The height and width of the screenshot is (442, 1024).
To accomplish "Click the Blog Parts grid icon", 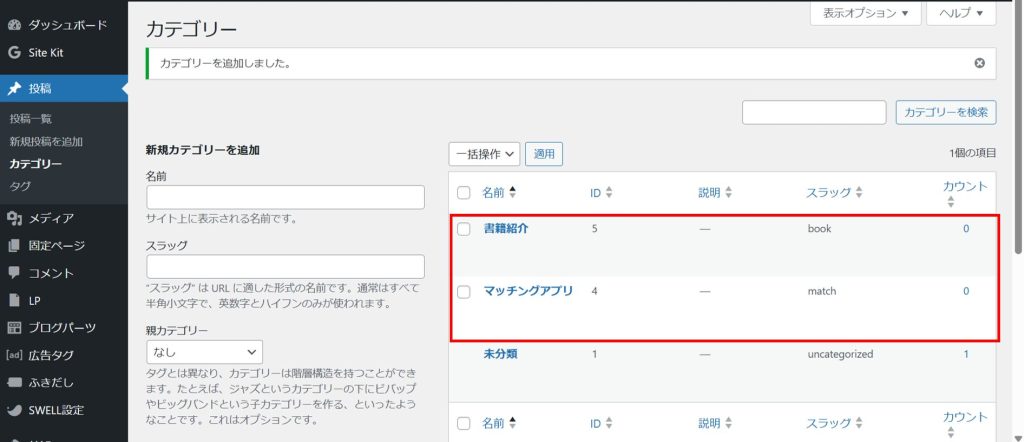I will 14,328.
